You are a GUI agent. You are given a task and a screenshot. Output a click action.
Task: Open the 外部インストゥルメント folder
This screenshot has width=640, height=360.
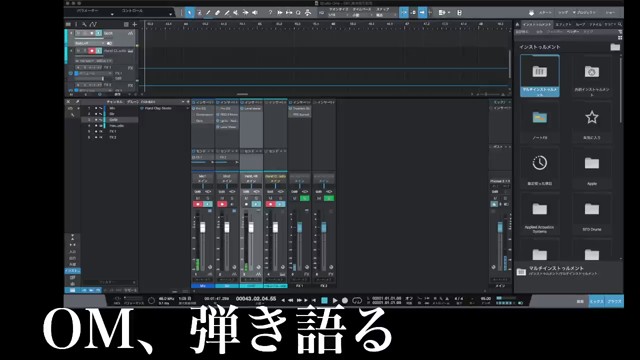(591, 76)
